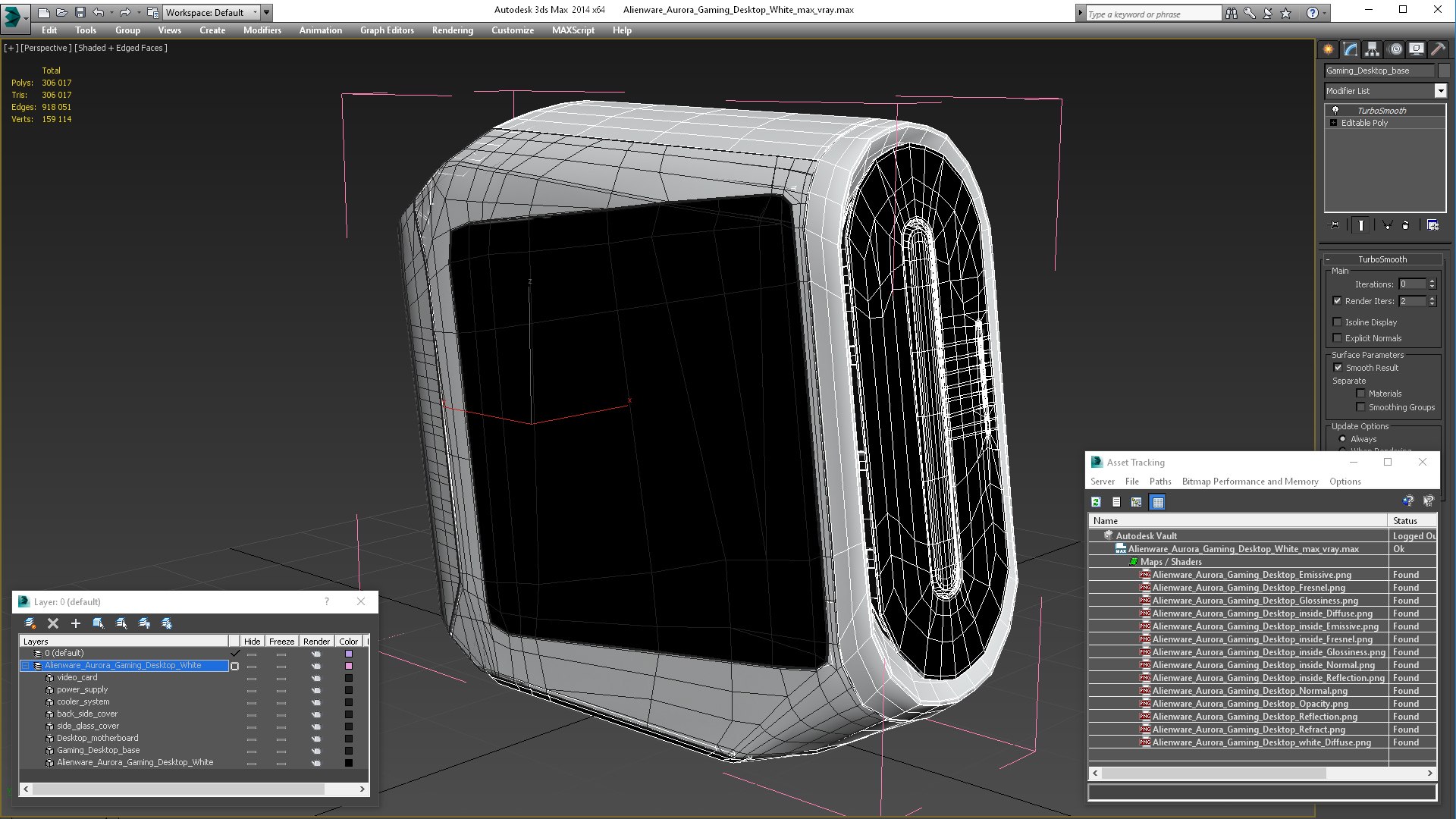Collapse Alienware_Aurora_Gaming_Desktop_White layer tree
The height and width of the screenshot is (819, 1456).
(25, 666)
